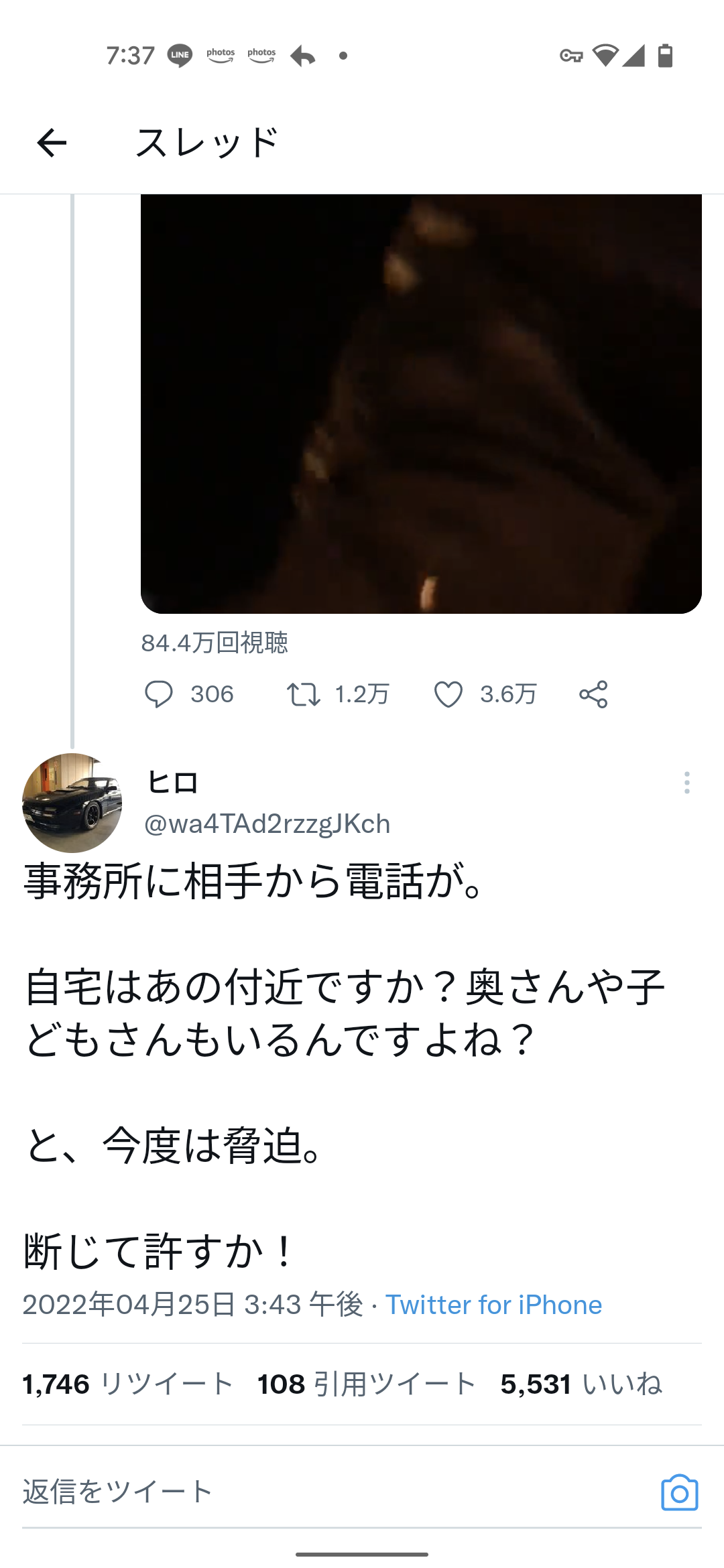Open the @wa4TAd2rzzgJKch handle
Image resolution: width=724 pixels, height=1568 pixels.
click(x=267, y=824)
